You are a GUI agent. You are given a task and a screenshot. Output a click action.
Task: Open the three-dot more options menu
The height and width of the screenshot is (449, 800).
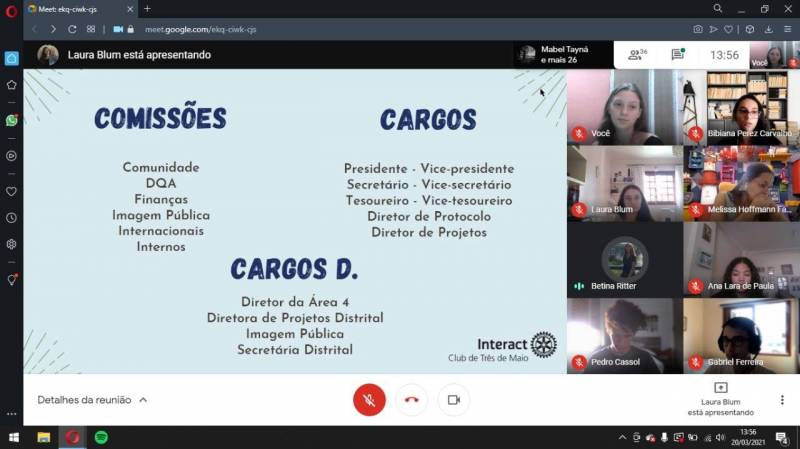coord(781,400)
